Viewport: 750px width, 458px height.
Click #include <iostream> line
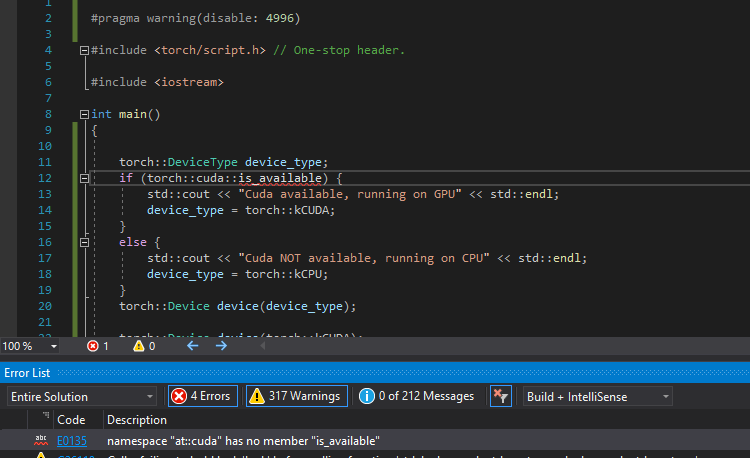tap(157, 82)
